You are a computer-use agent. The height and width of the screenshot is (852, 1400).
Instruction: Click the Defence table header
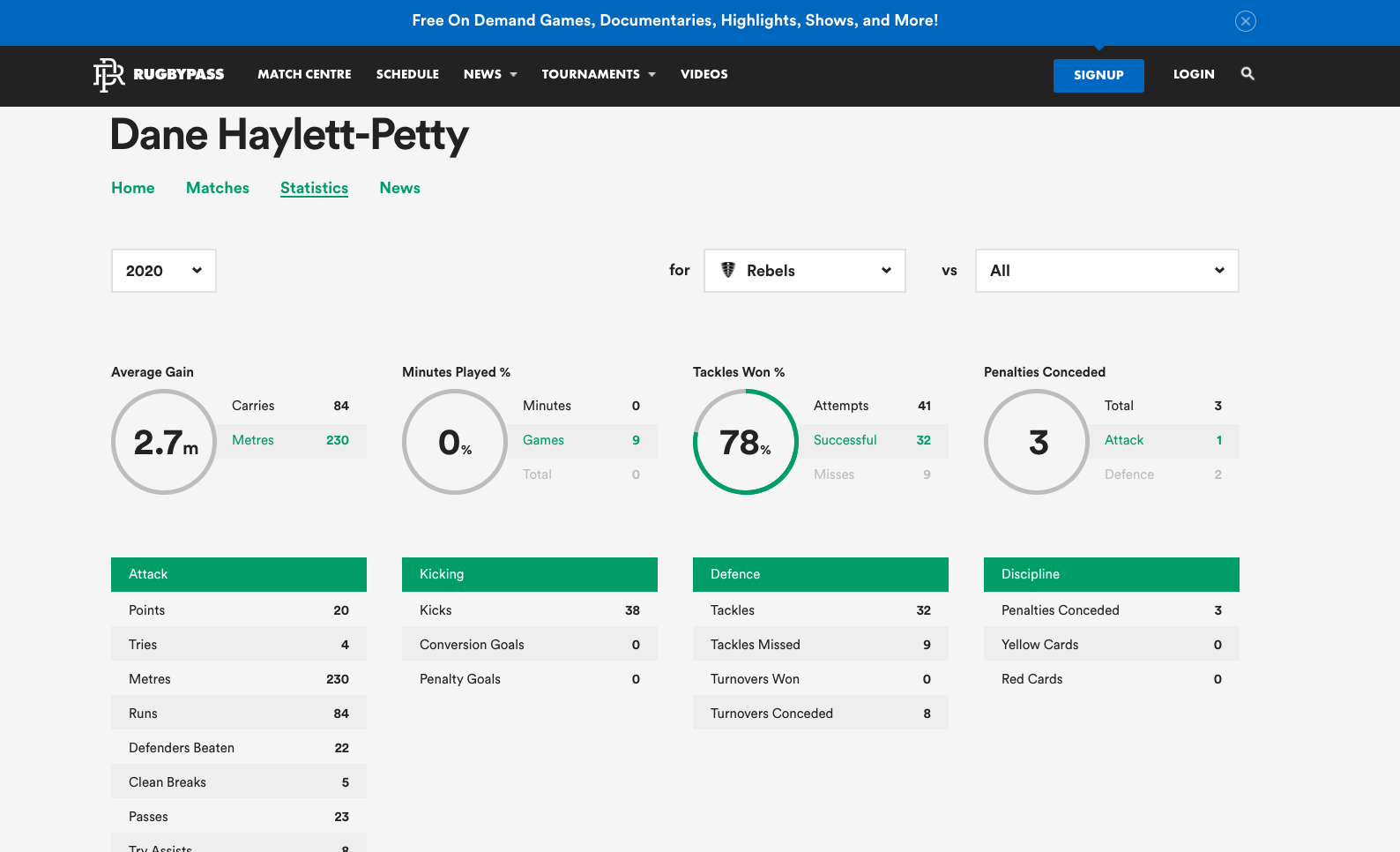click(x=821, y=574)
